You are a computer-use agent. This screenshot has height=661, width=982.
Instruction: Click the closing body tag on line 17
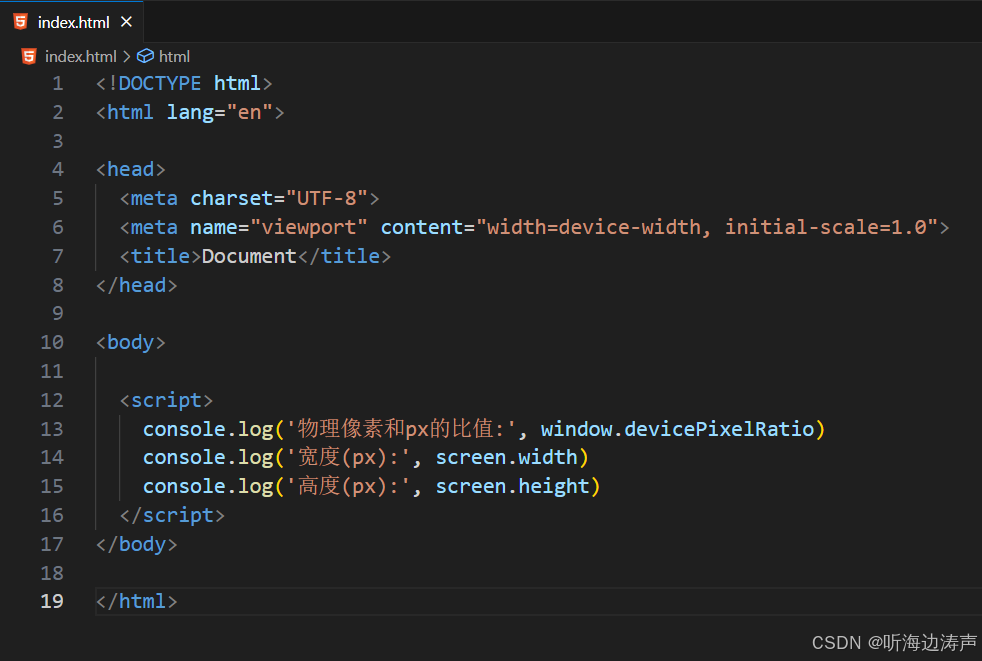(x=136, y=544)
